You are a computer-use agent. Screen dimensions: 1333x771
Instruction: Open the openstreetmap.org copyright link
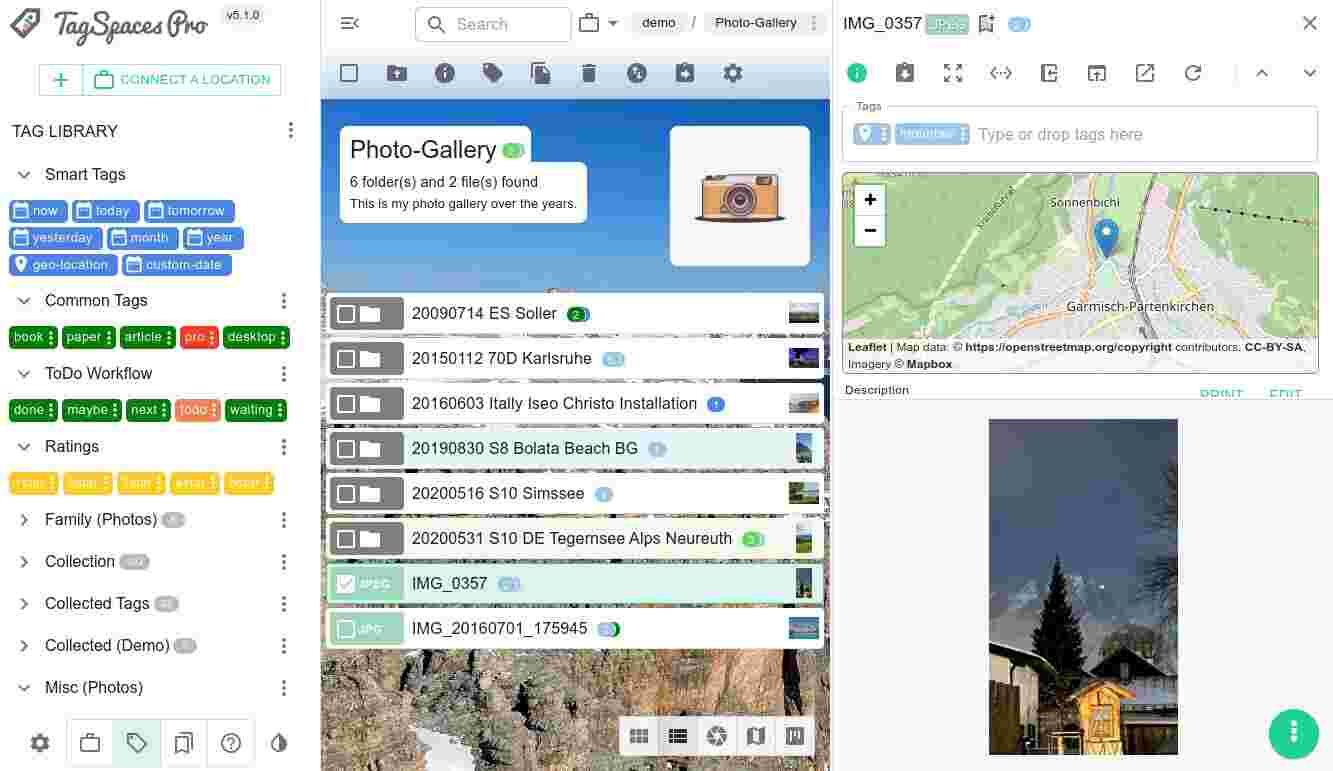(x=1069, y=348)
